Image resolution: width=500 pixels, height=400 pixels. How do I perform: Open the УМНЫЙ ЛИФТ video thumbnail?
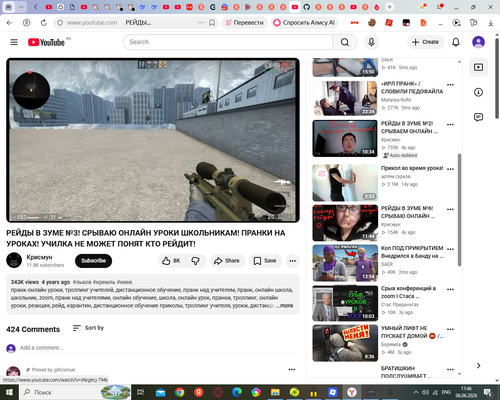pyautogui.click(x=345, y=343)
